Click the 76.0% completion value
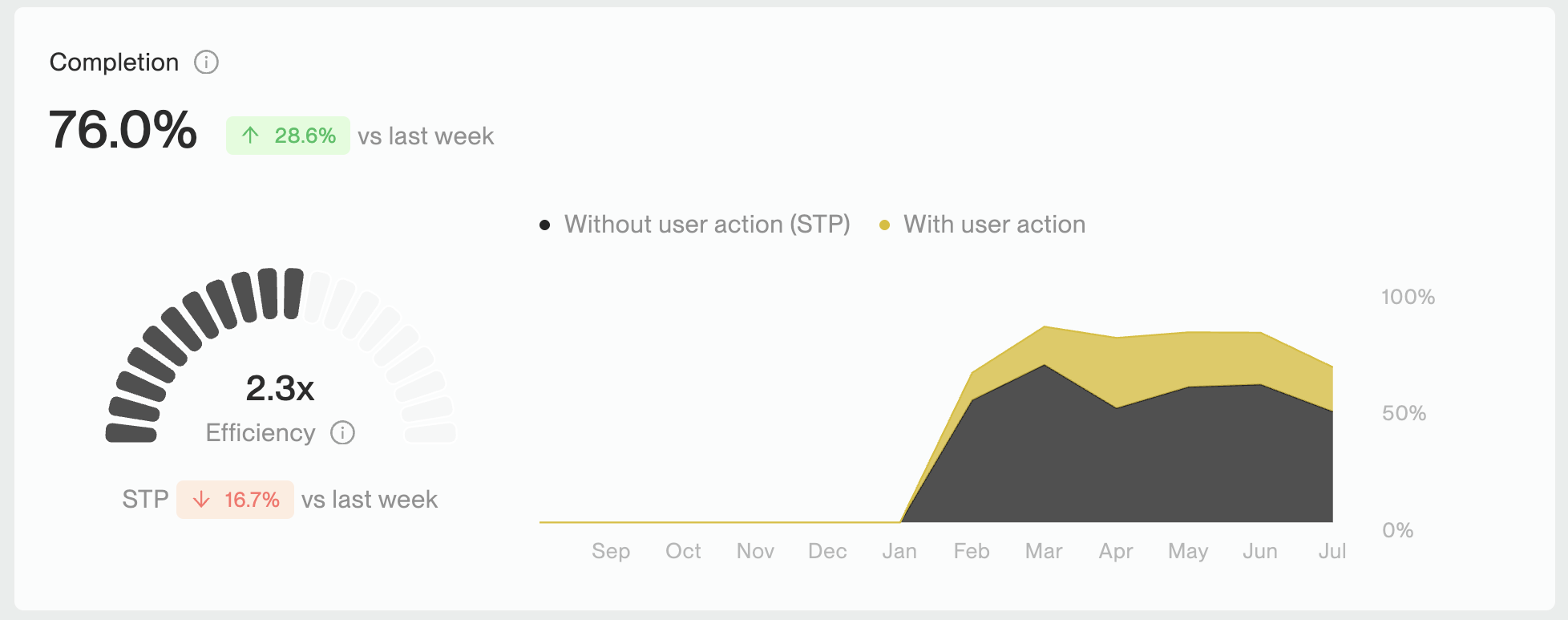The image size is (1568, 620). (123, 130)
